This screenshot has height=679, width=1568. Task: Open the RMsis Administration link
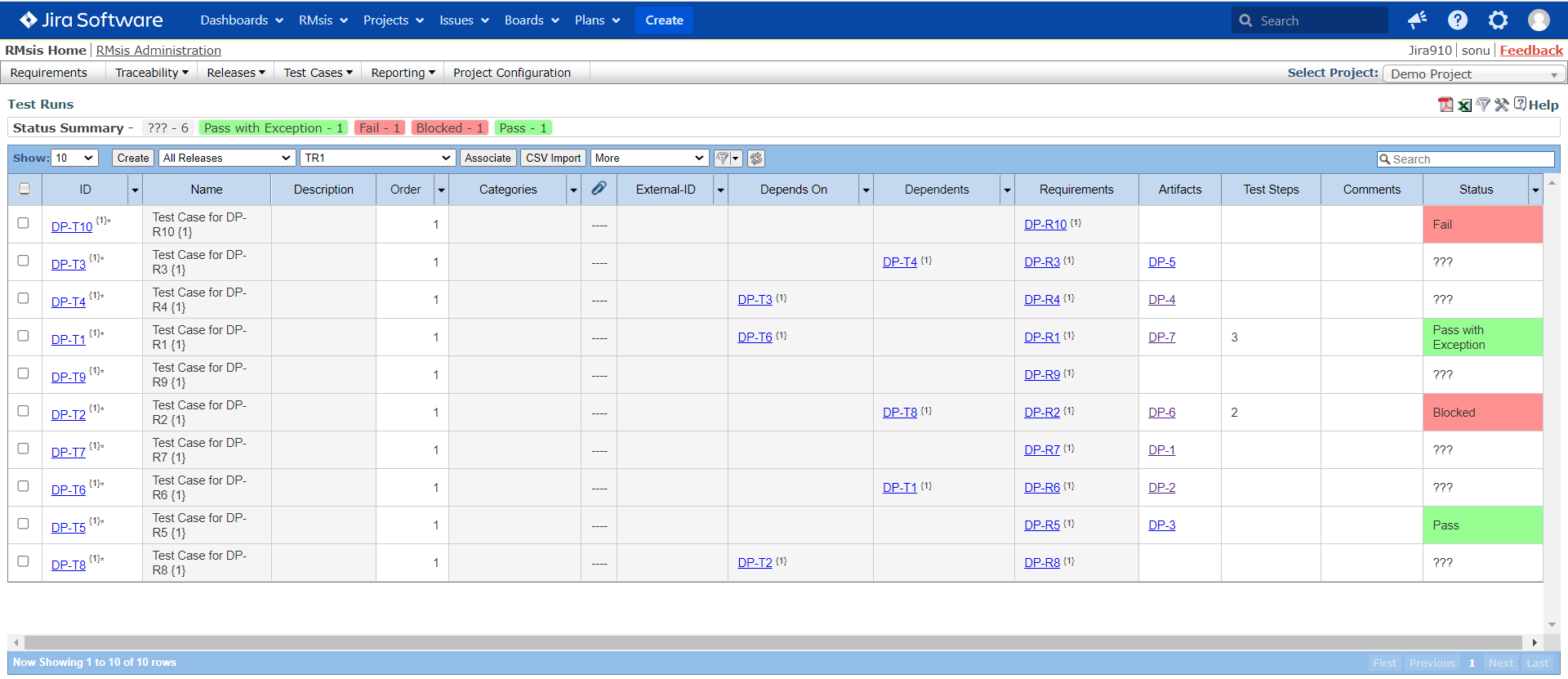pyautogui.click(x=158, y=51)
